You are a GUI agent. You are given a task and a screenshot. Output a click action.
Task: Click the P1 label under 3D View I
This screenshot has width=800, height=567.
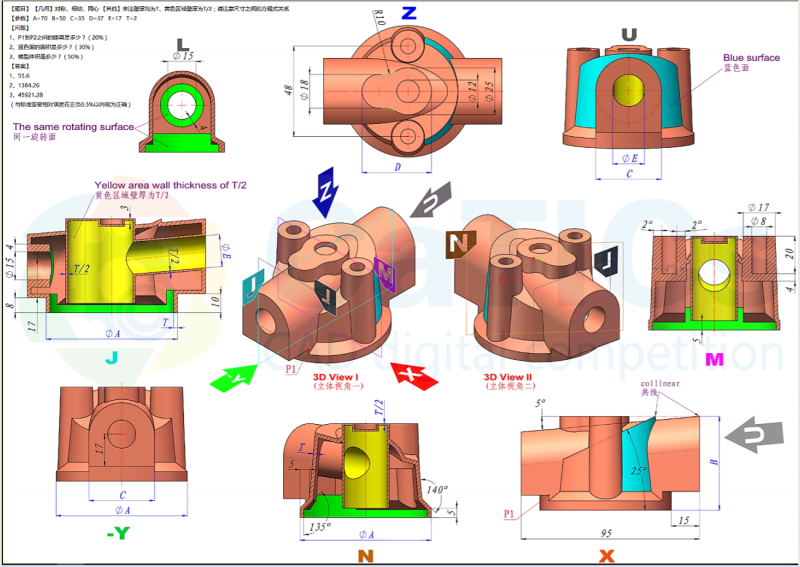(x=291, y=368)
